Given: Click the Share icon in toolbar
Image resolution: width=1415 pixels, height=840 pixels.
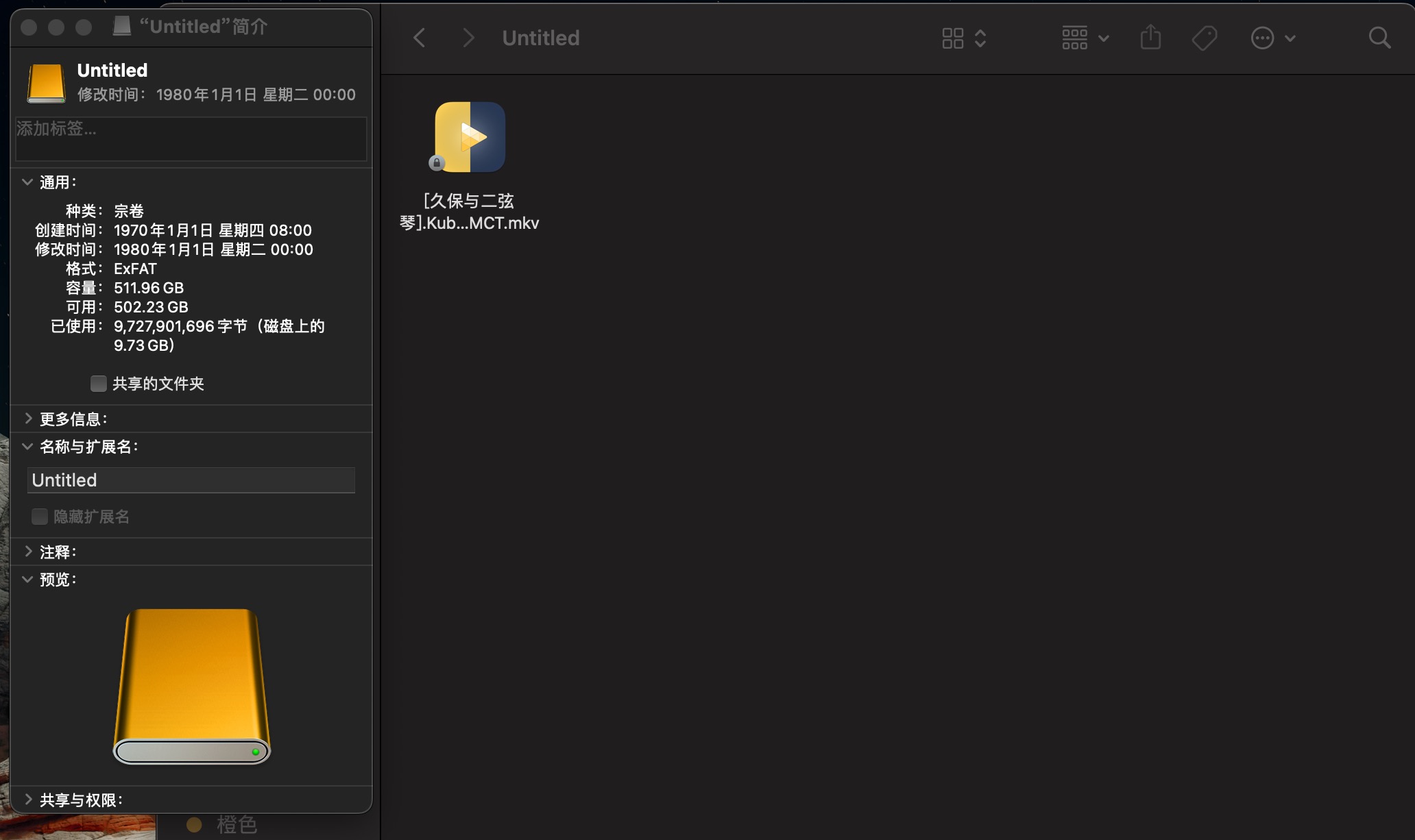Looking at the screenshot, I should [1150, 38].
